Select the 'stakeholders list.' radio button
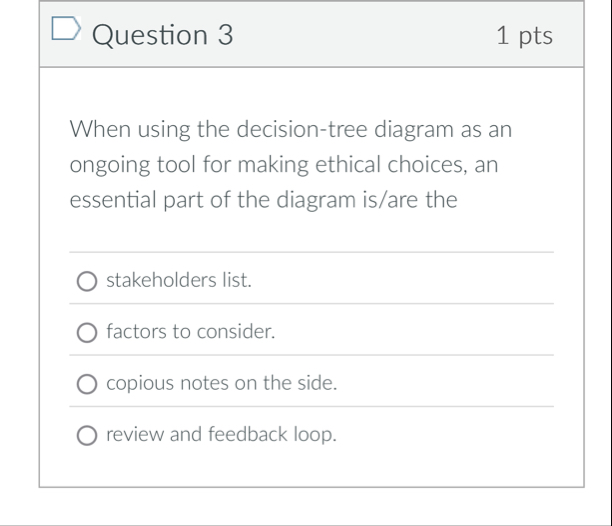The width and height of the screenshot is (612, 526). point(88,281)
